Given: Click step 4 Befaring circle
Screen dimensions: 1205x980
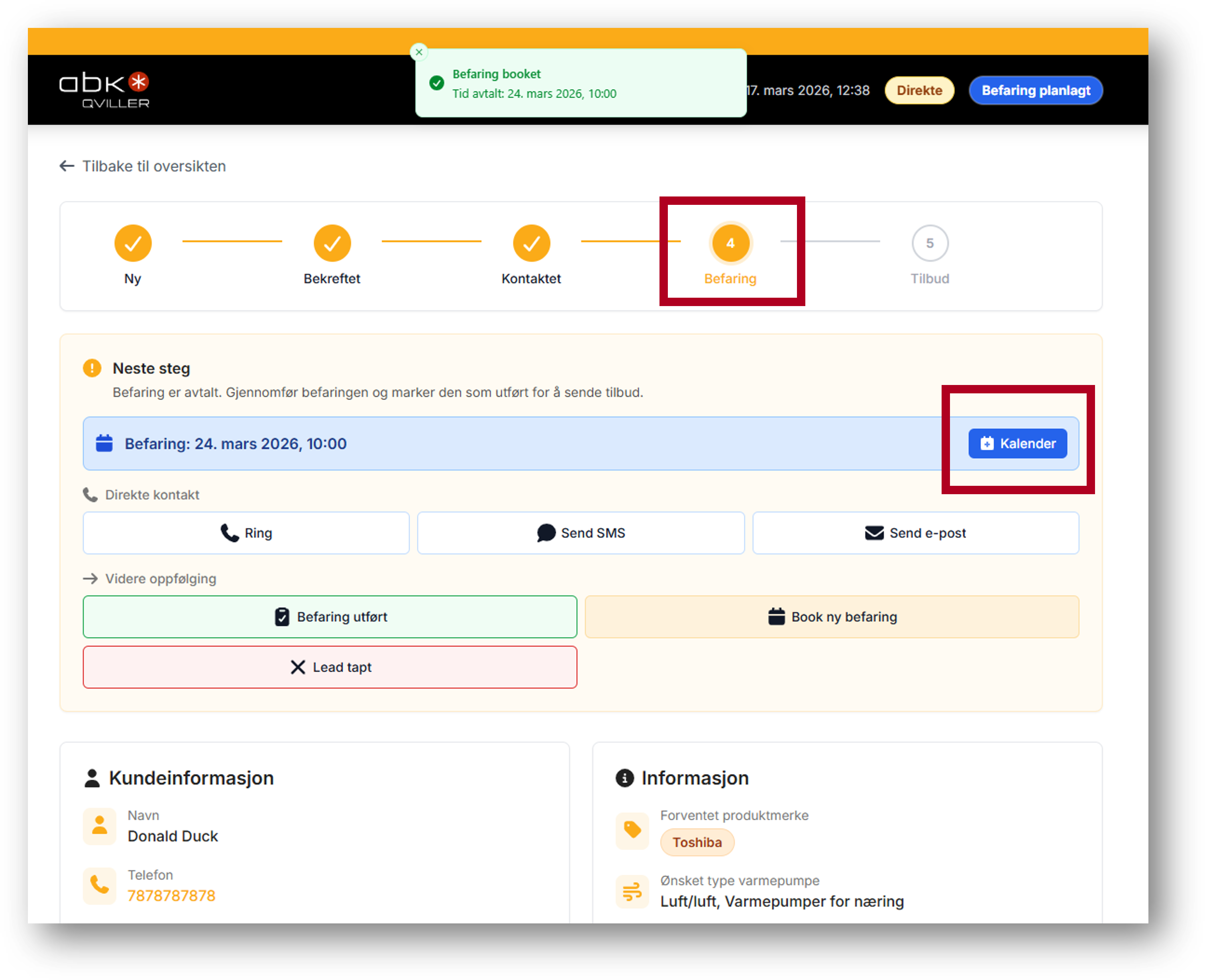Looking at the screenshot, I should coord(730,244).
